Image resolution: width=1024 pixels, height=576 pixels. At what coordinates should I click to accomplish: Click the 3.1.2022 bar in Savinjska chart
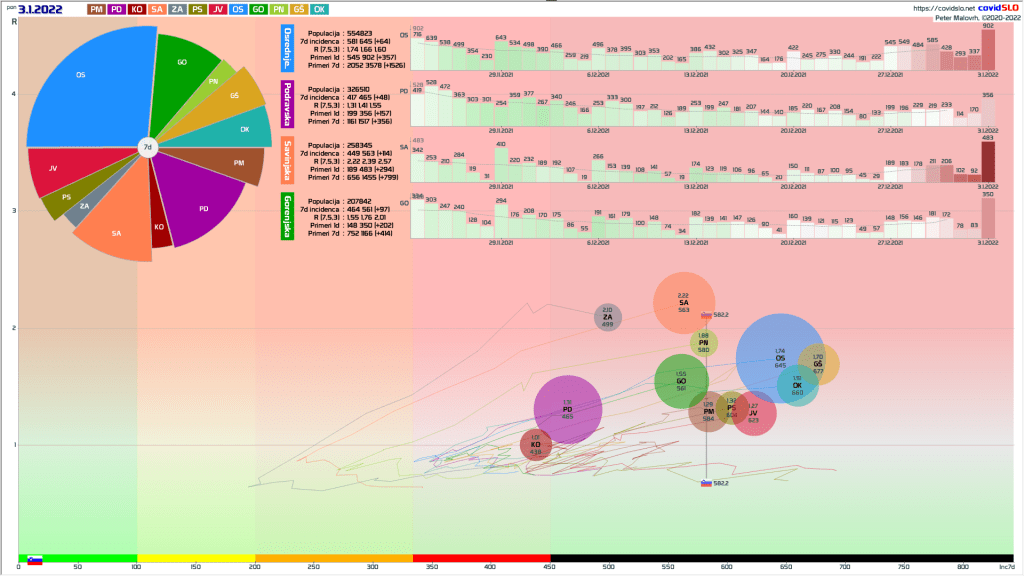[988, 161]
